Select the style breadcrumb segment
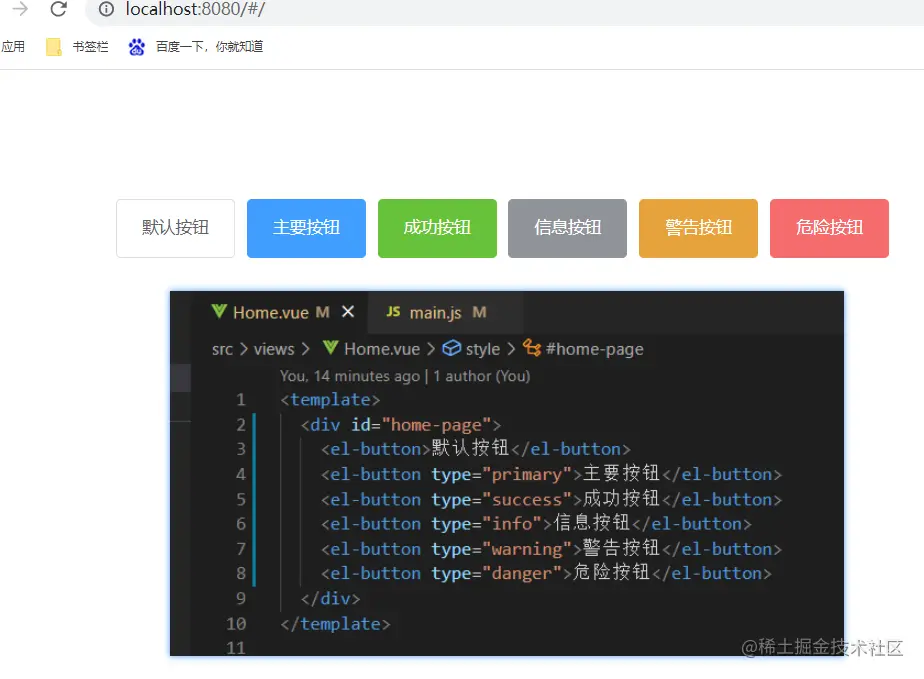 [x=483, y=349]
